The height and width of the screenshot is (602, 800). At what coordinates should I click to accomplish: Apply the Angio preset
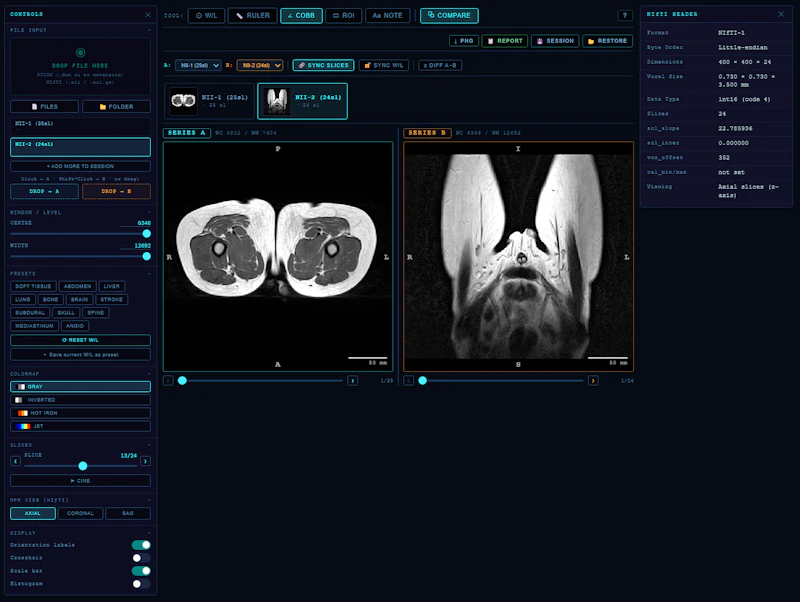coord(74,326)
